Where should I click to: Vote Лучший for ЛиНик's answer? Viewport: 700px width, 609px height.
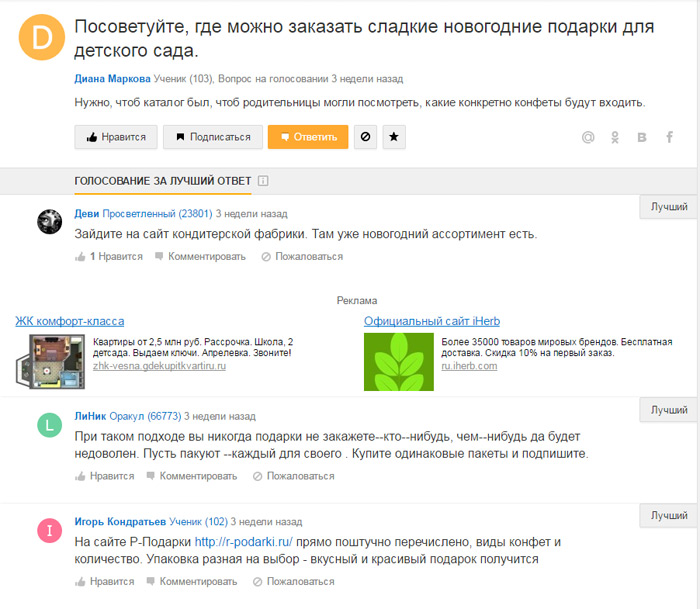pos(668,410)
